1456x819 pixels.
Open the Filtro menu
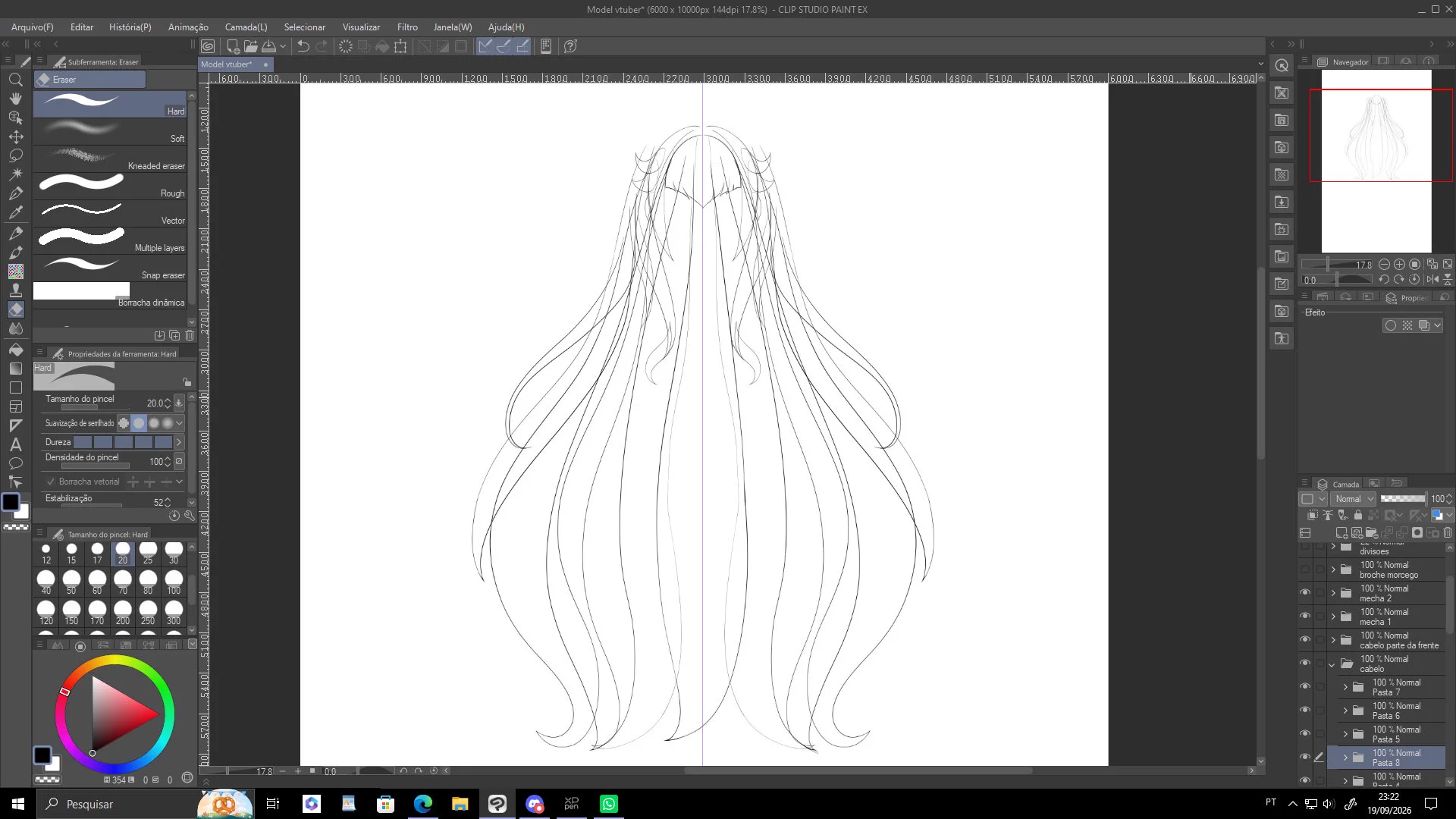tap(407, 27)
